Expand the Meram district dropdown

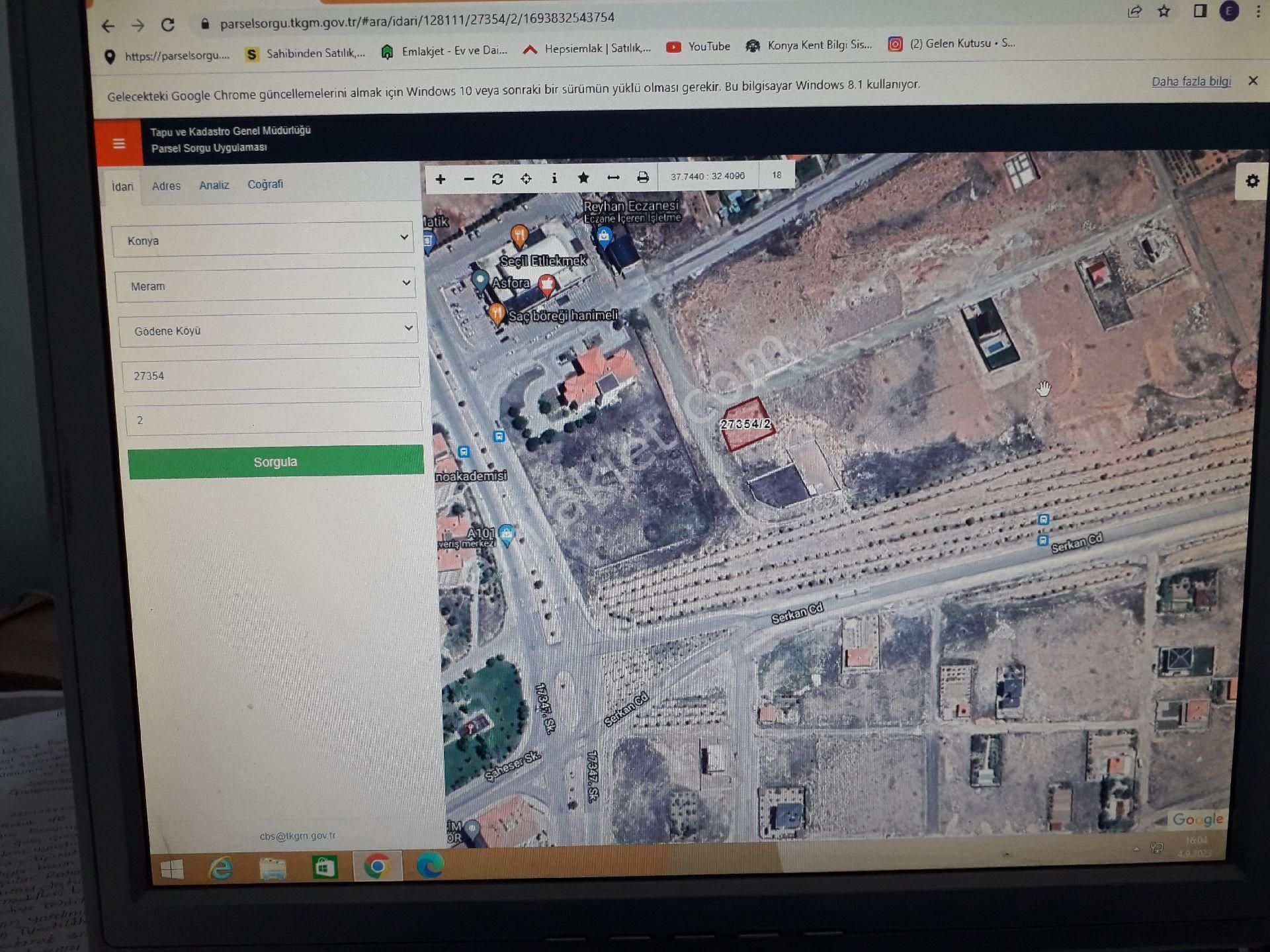265,284
